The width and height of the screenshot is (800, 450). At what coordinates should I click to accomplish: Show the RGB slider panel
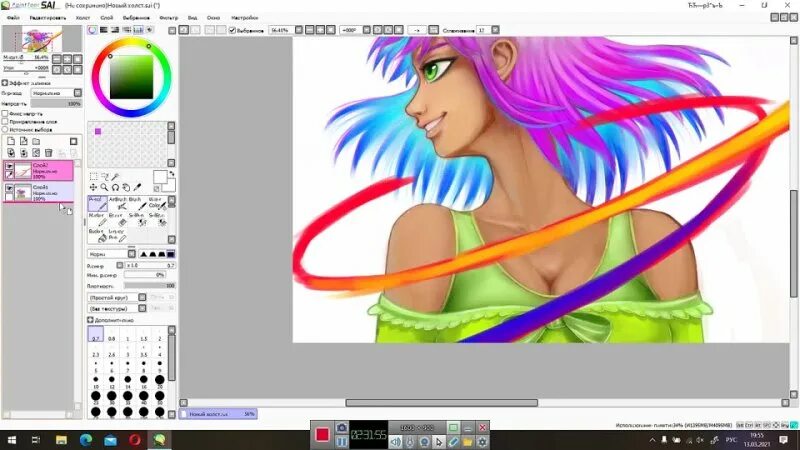[x=104, y=30]
